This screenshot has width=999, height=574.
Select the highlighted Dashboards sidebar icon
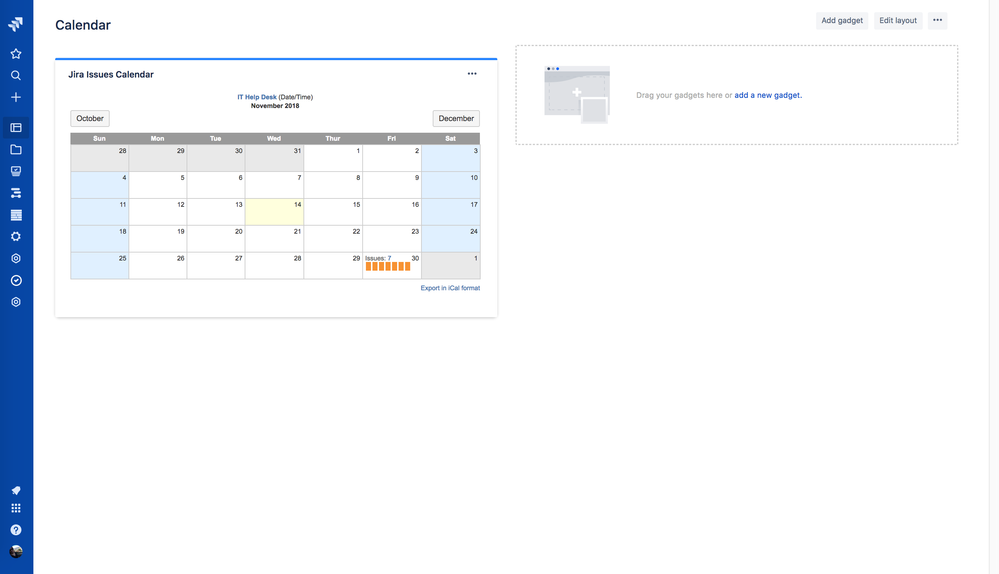coord(16,127)
